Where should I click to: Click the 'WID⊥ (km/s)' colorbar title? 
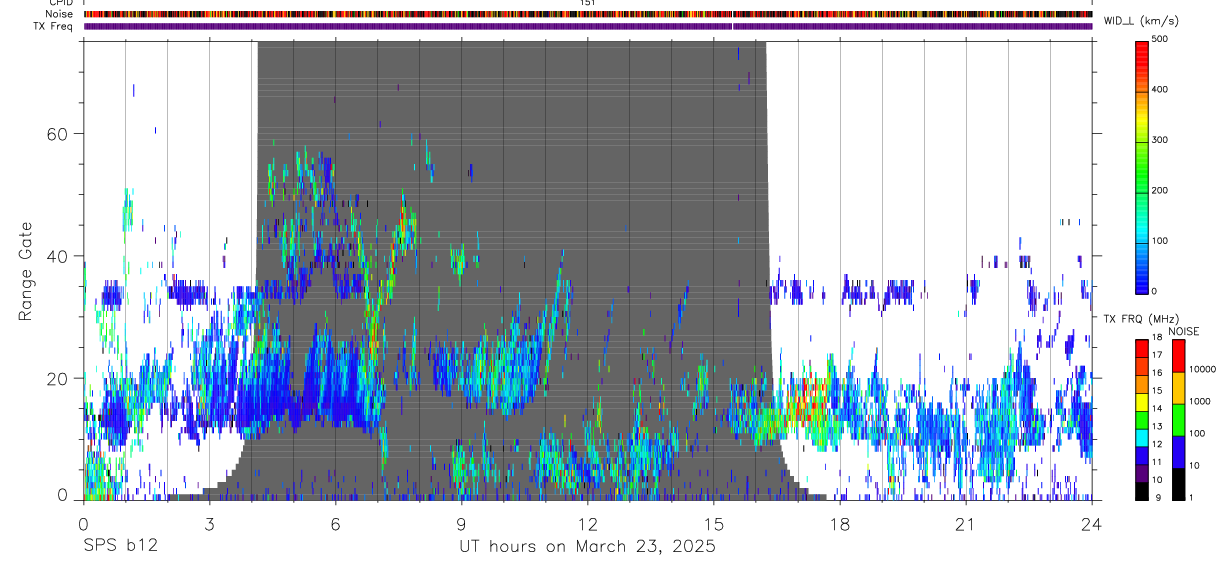pos(1141,21)
